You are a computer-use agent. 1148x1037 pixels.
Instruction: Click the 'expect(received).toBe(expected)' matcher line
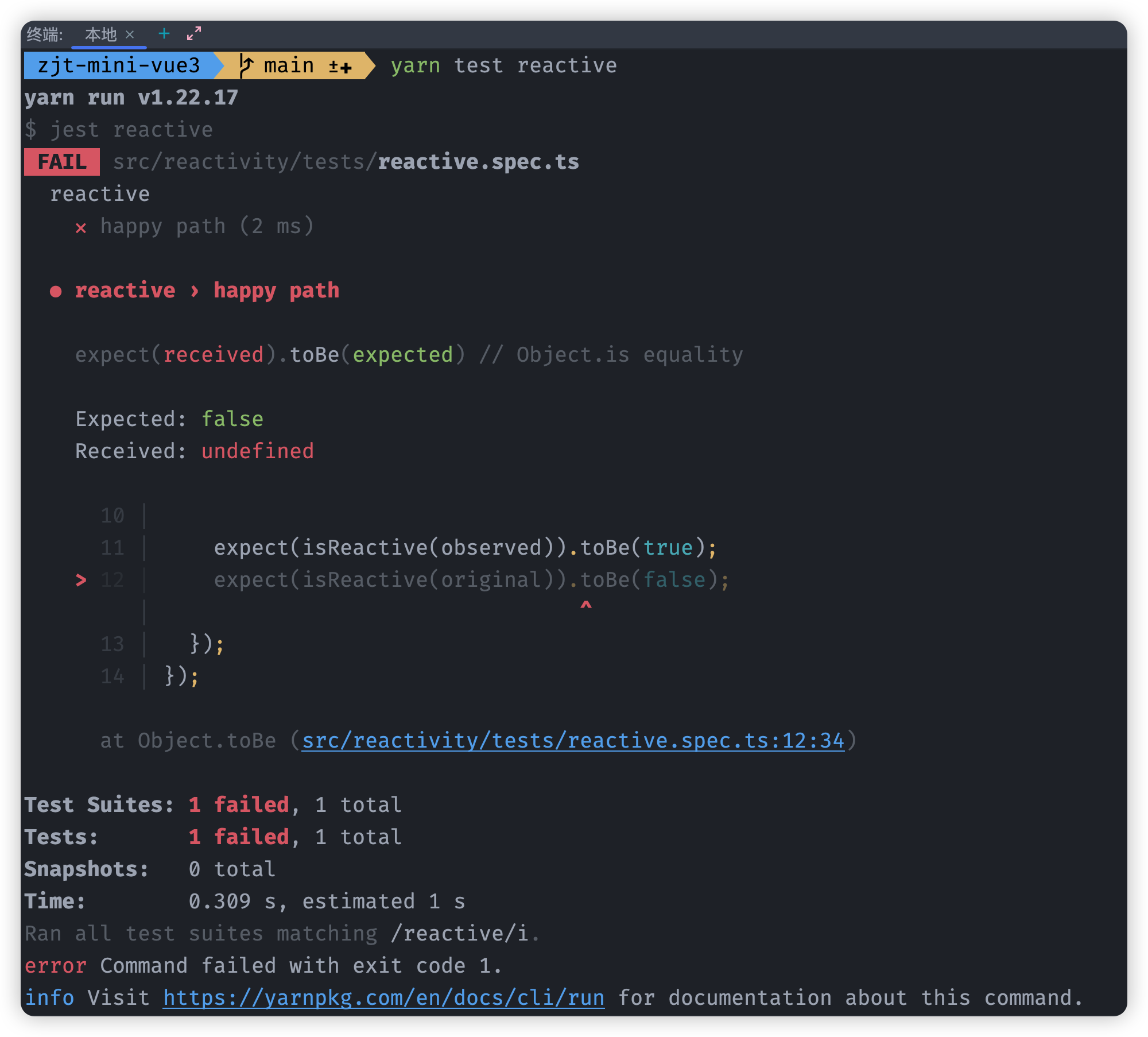pos(409,355)
